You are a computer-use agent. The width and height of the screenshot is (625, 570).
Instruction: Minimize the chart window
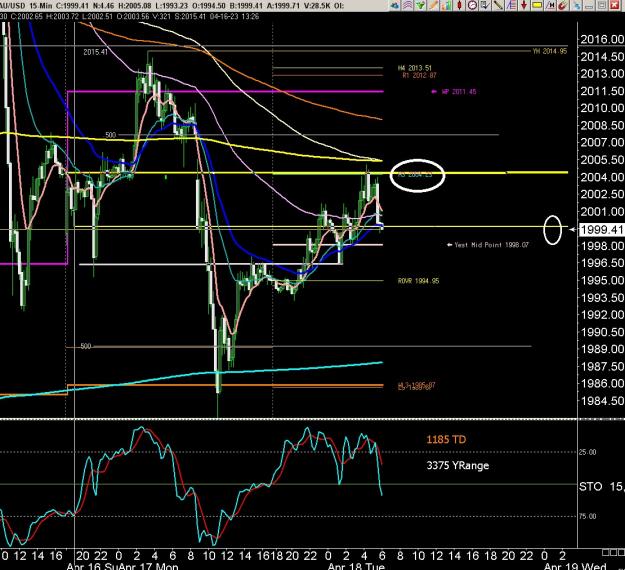pos(589,6)
